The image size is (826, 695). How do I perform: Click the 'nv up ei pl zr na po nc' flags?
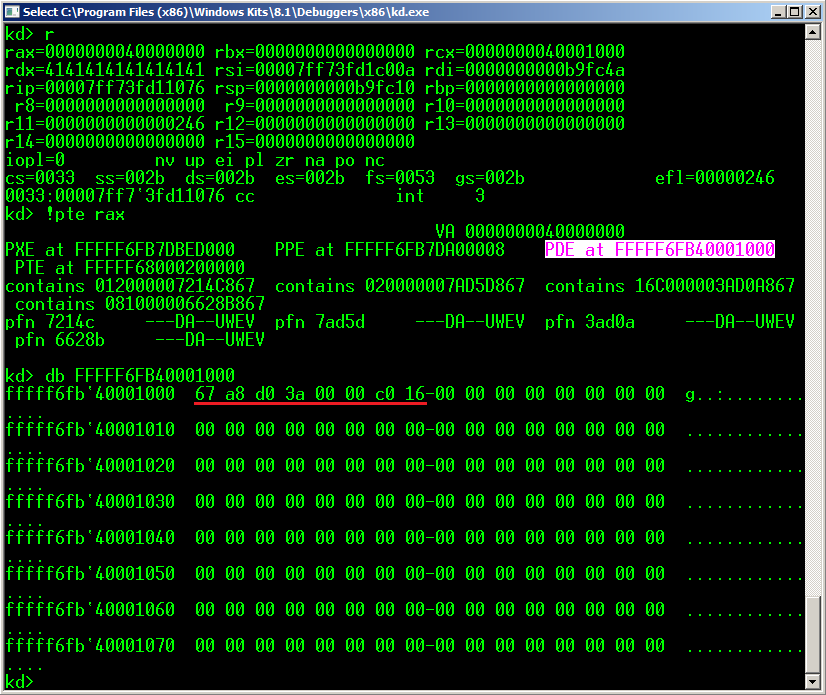point(270,160)
